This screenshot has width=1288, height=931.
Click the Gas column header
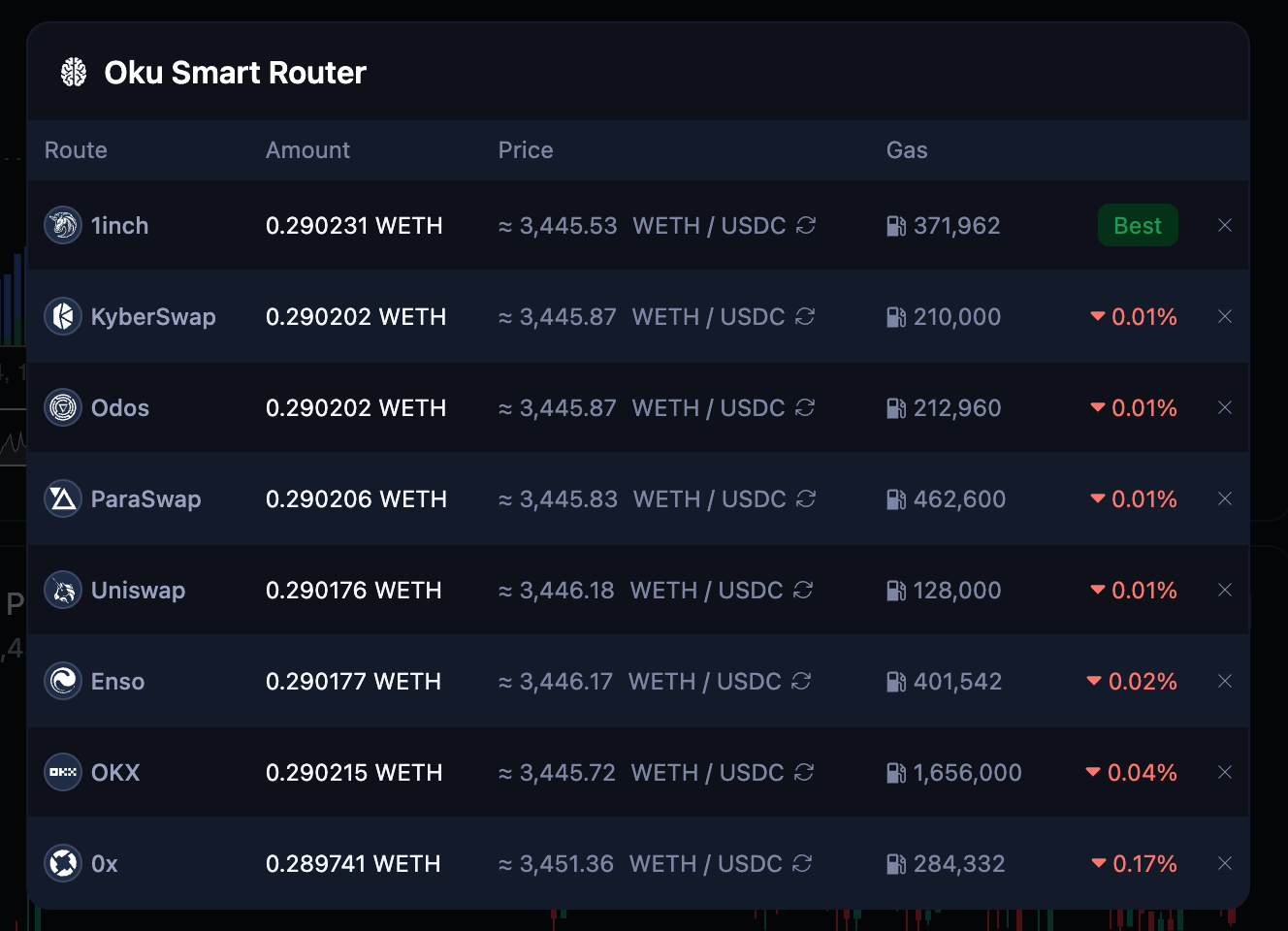pos(907,149)
